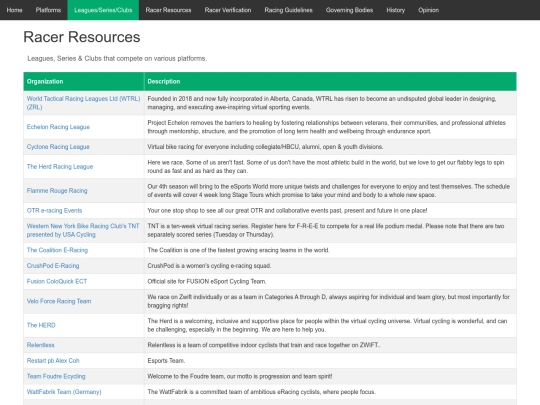
Task: Click 'The WattFabrik is a committed team' description
Action: (x=261, y=392)
